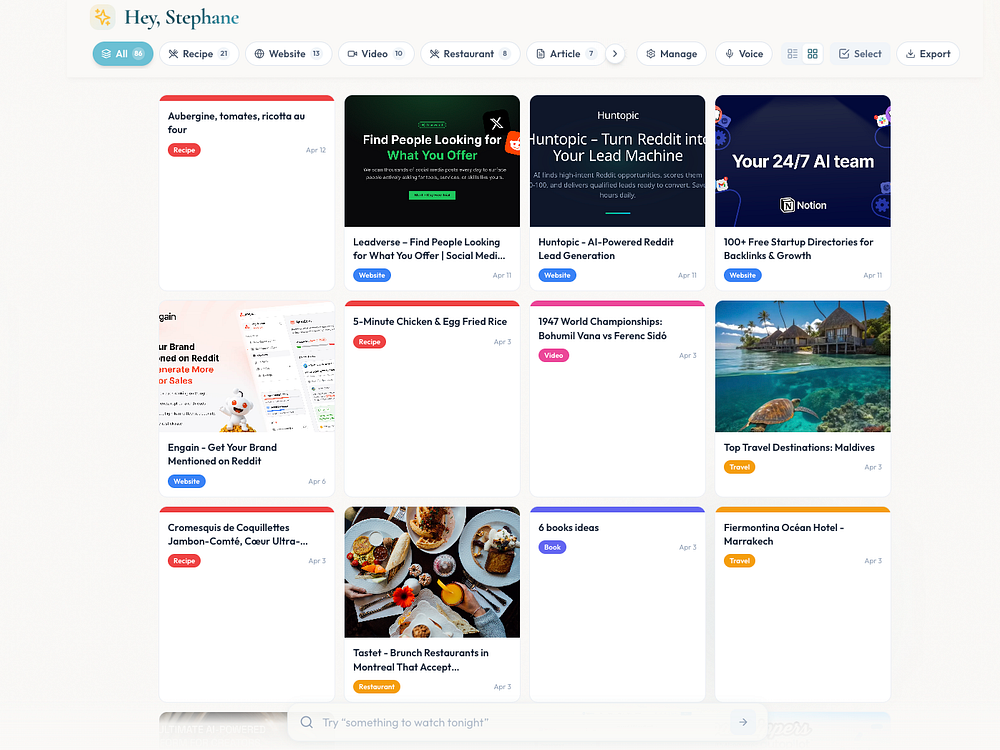Open the 6 books ideas card
This screenshot has height=750, width=1000.
pos(617,605)
